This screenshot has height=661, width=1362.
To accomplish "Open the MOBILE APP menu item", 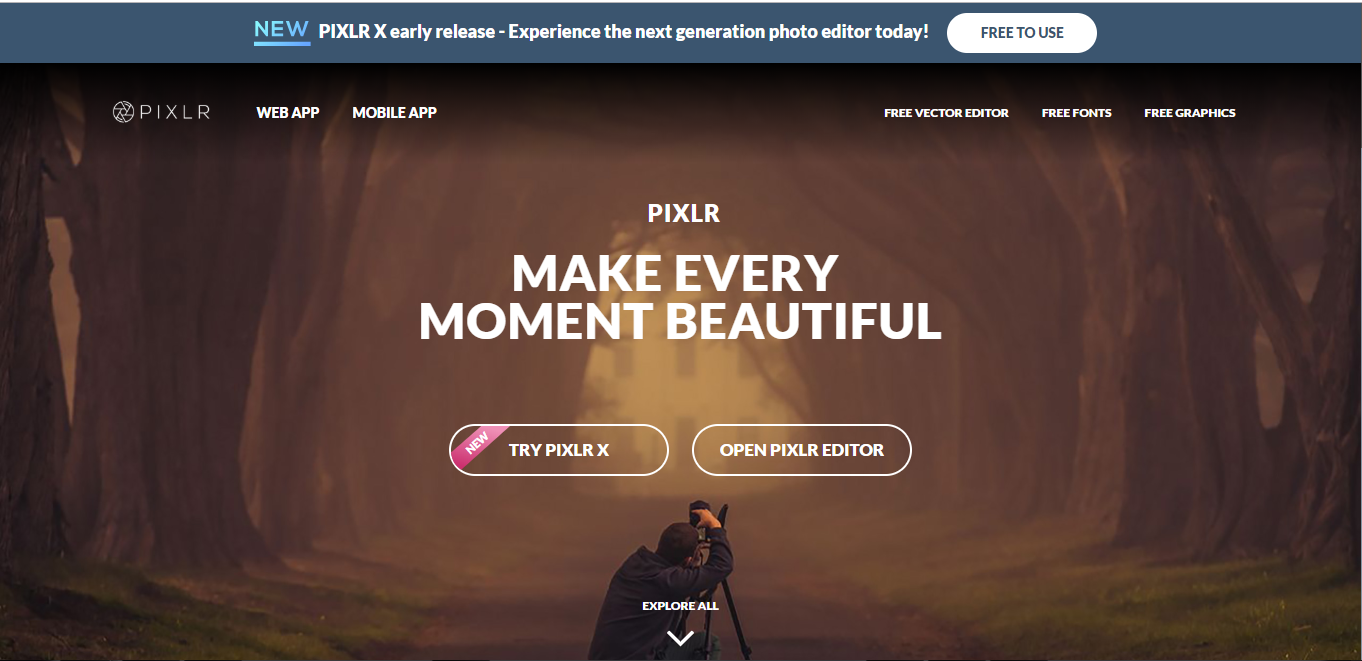I will 394,112.
